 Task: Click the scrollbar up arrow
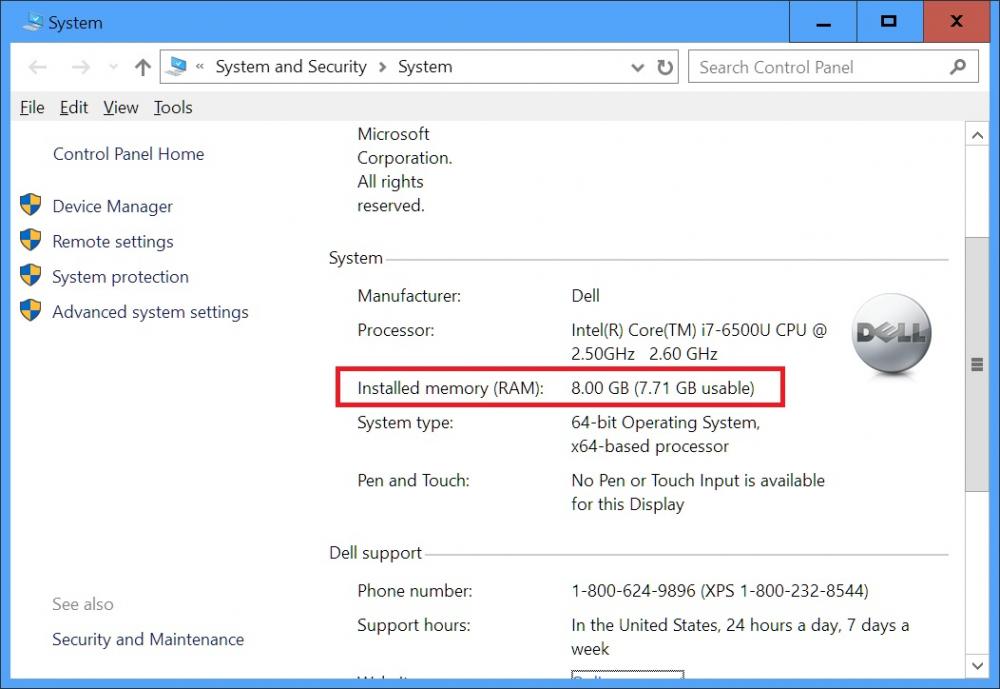pos(977,135)
